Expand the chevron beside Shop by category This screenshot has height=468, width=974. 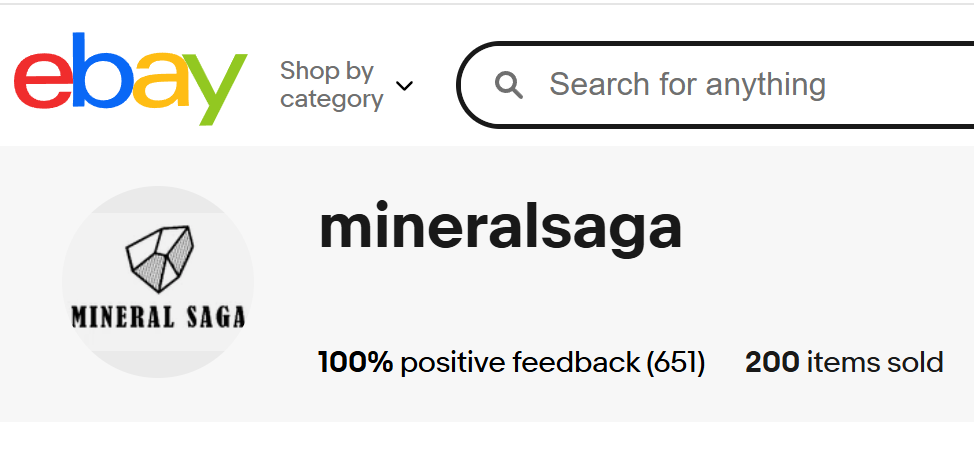click(x=404, y=86)
